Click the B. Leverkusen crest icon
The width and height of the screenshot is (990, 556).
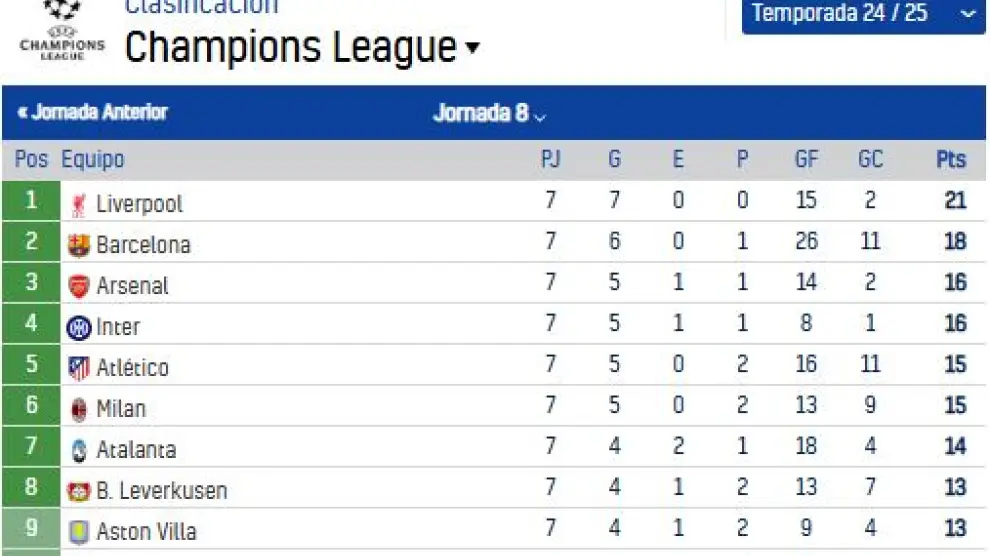click(79, 491)
